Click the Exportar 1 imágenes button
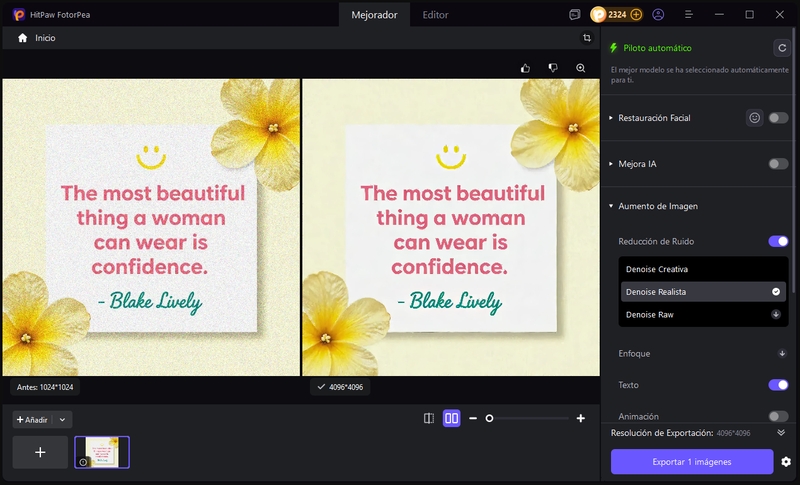 tap(692, 462)
